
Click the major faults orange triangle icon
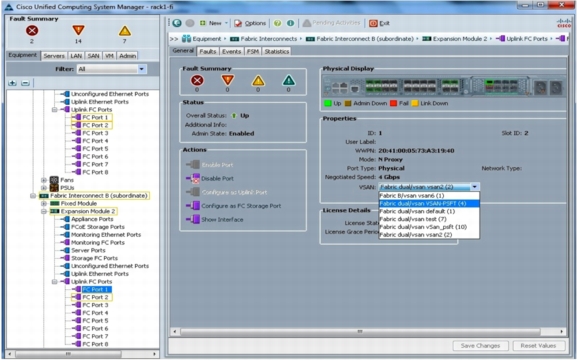[x=79, y=31]
